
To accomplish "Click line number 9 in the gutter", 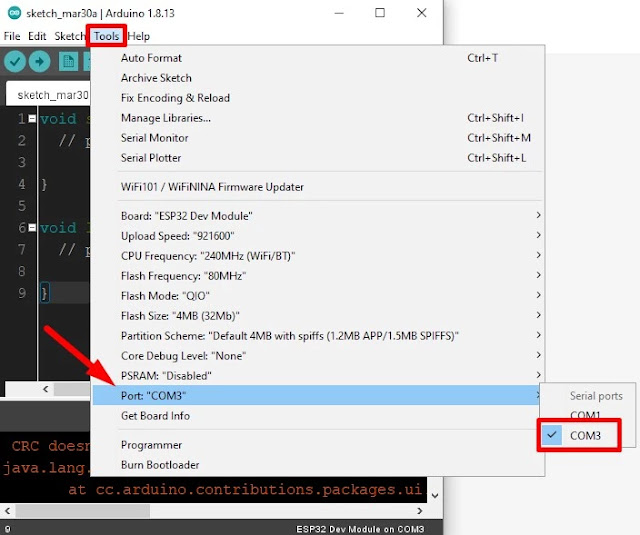I will [22, 293].
